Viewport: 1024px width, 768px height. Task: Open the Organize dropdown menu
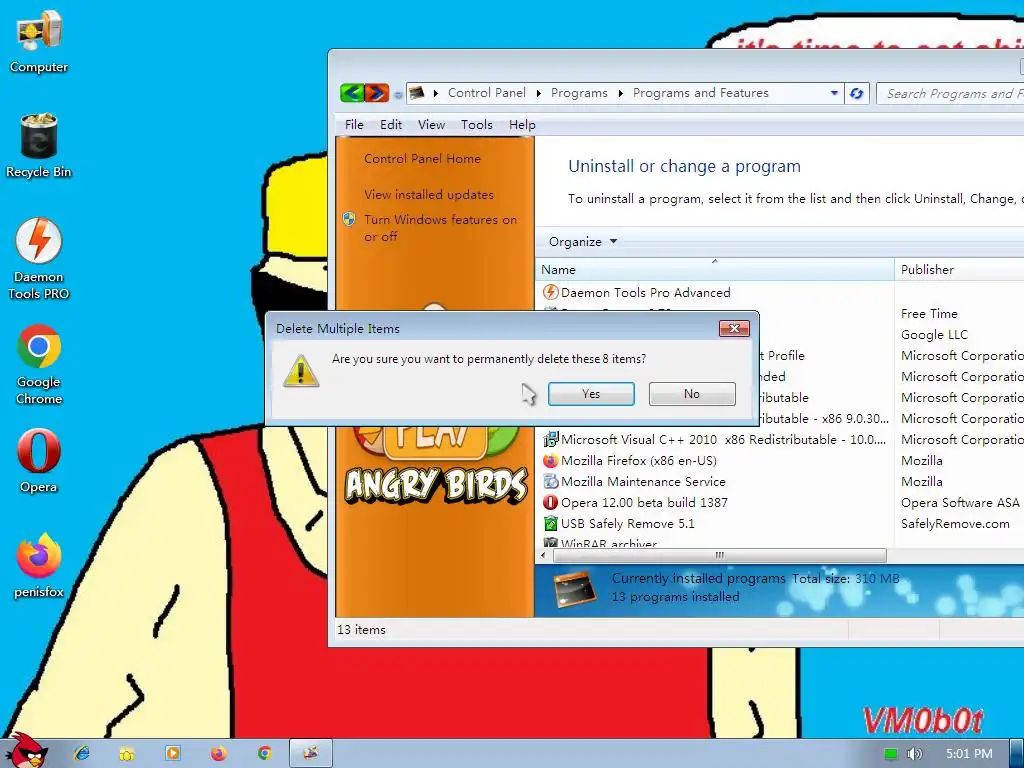coord(583,242)
